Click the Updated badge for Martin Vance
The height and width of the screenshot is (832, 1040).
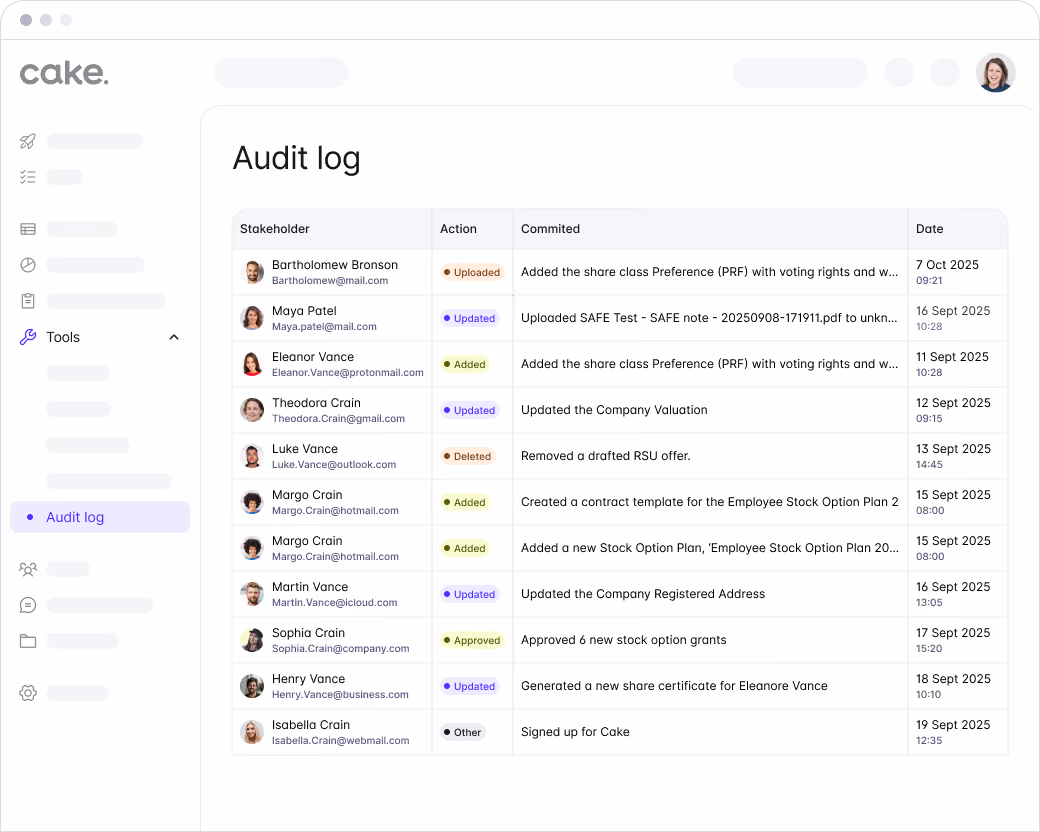click(x=470, y=594)
